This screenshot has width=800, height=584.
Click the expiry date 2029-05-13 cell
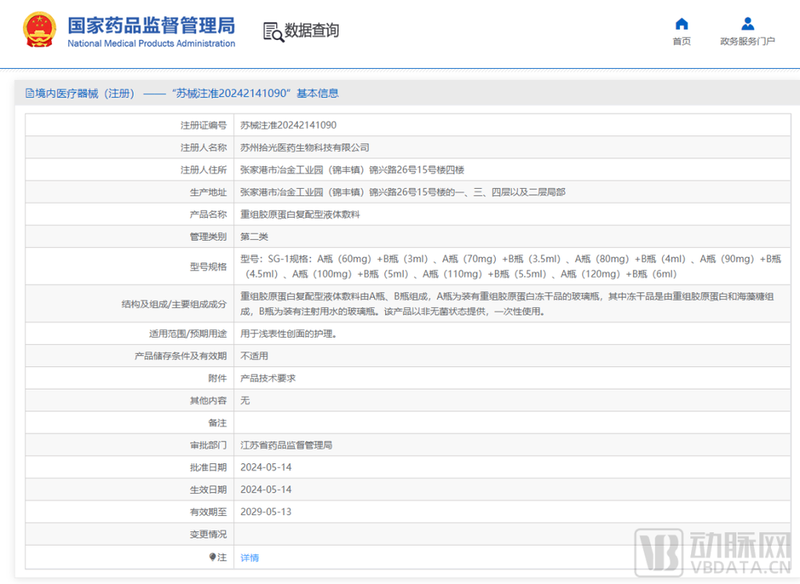(x=265, y=511)
